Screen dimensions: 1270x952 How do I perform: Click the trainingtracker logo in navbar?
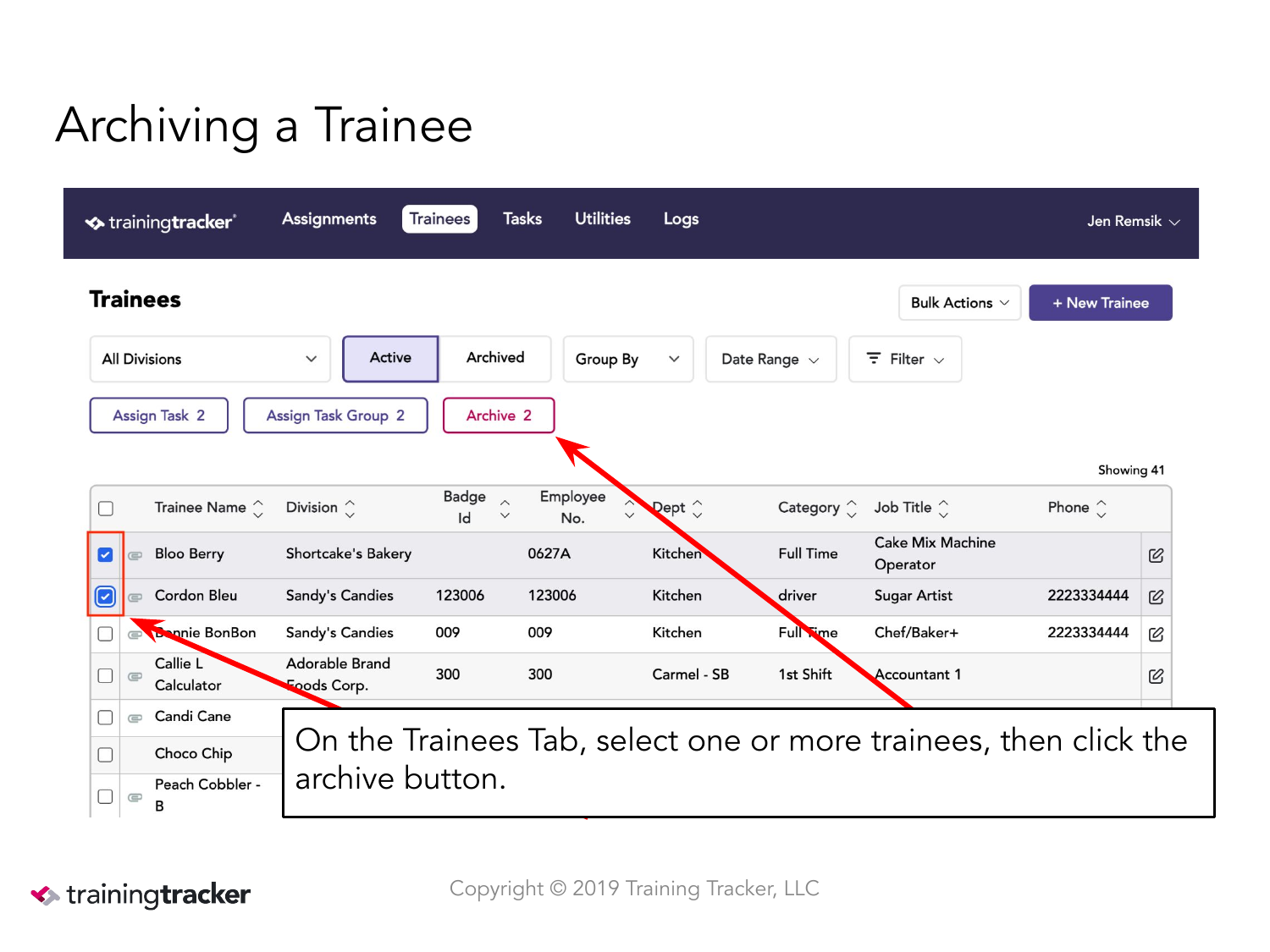[x=160, y=223]
